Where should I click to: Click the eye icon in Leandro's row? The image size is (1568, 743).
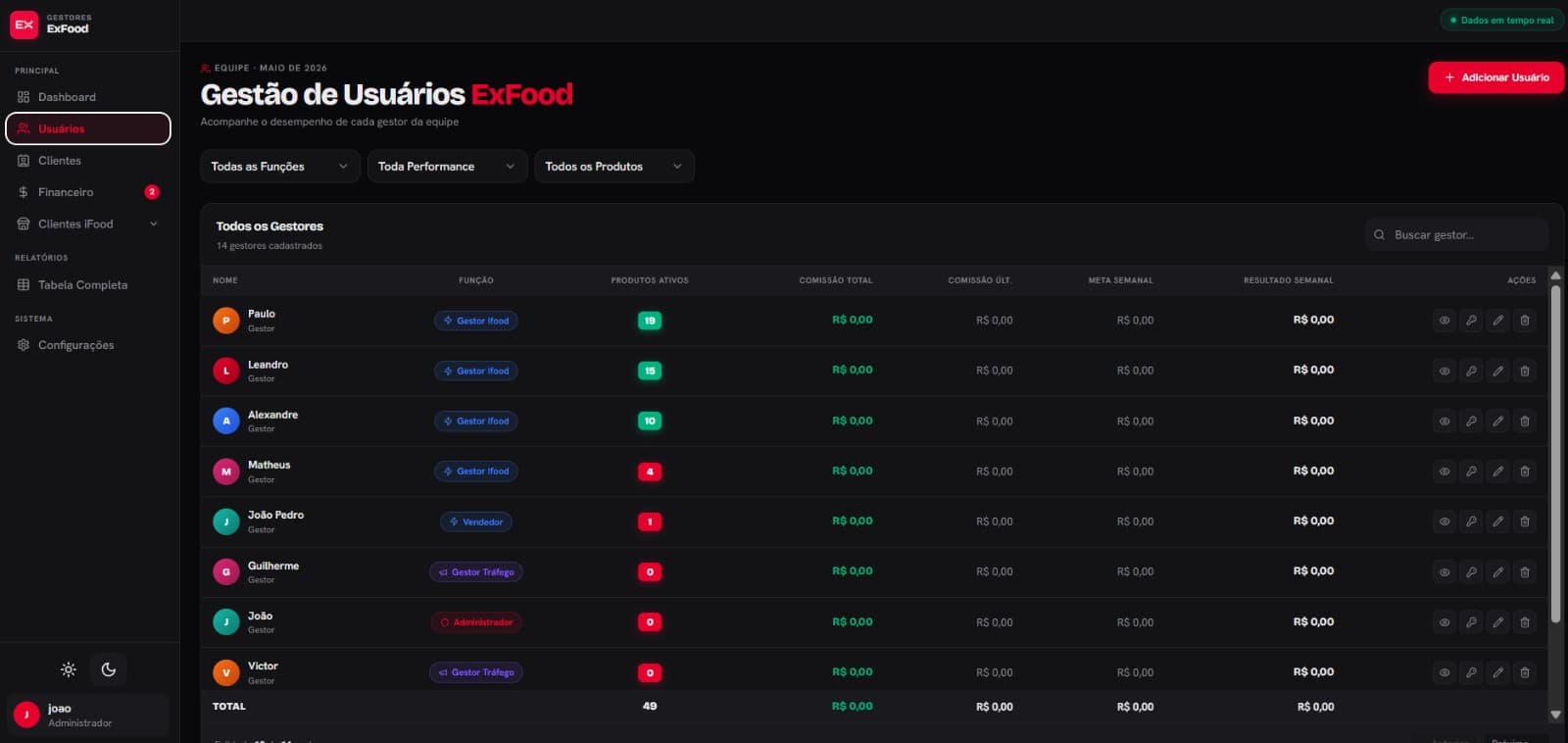(1445, 371)
